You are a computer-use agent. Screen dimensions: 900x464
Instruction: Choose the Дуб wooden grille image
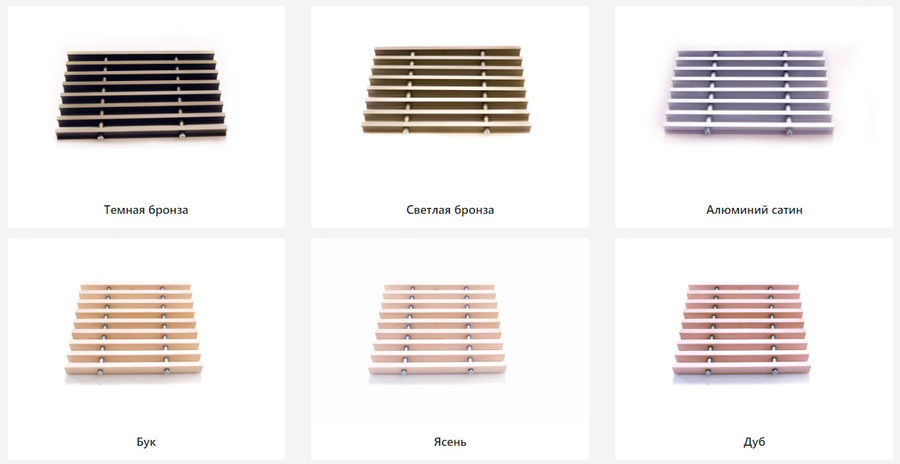coord(742,330)
